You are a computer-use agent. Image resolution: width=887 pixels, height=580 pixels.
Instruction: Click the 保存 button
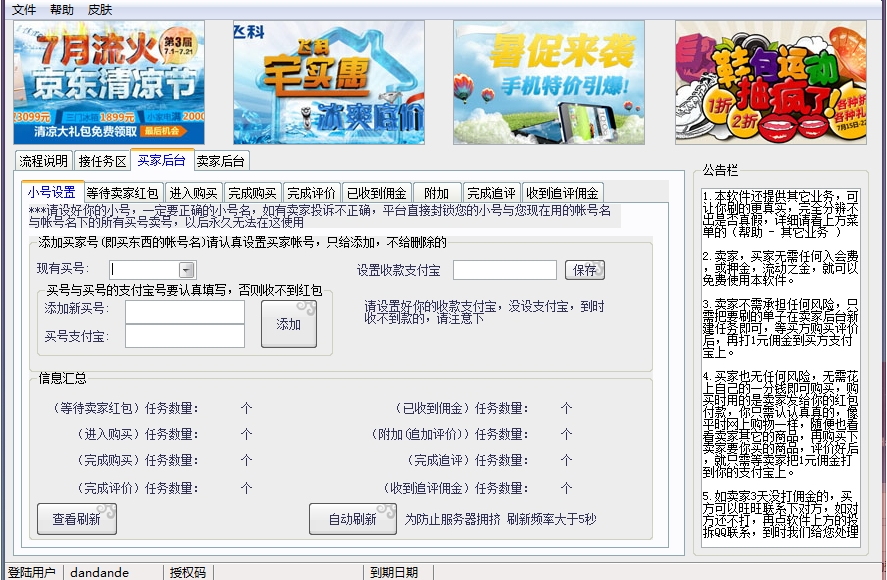coord(584,270)
